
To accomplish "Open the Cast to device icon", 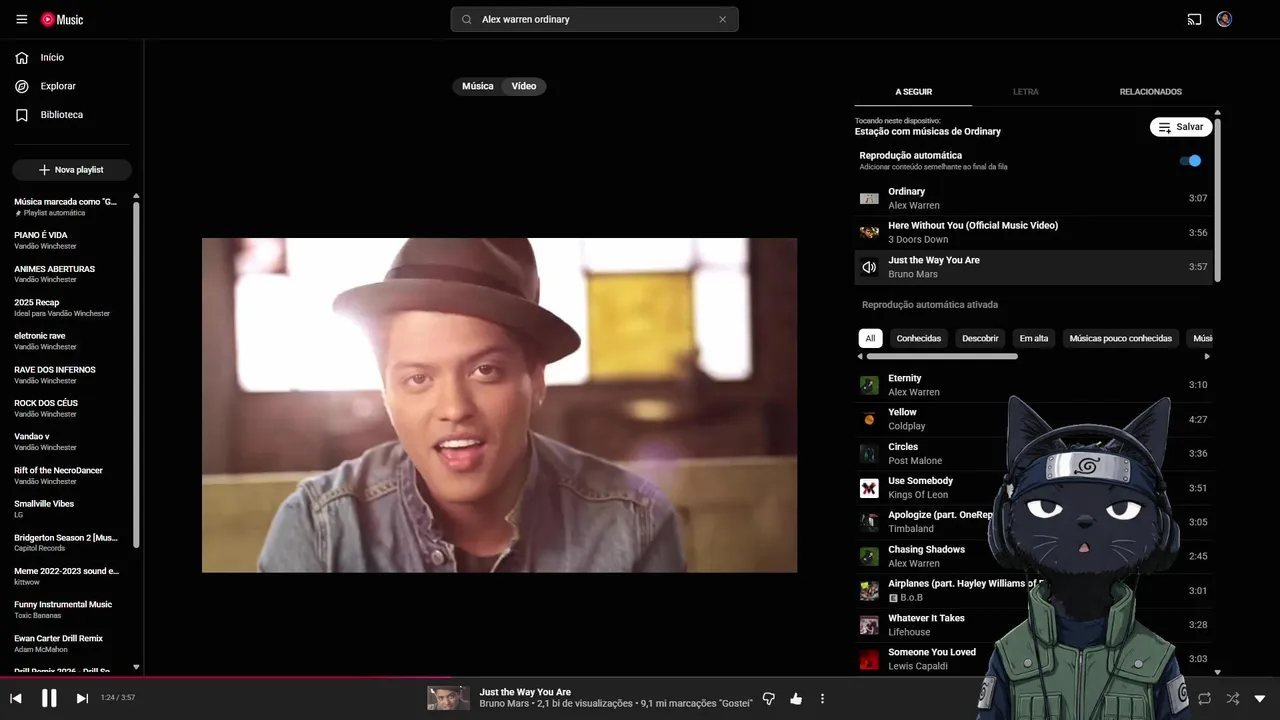I will (x=1194, y=19).
